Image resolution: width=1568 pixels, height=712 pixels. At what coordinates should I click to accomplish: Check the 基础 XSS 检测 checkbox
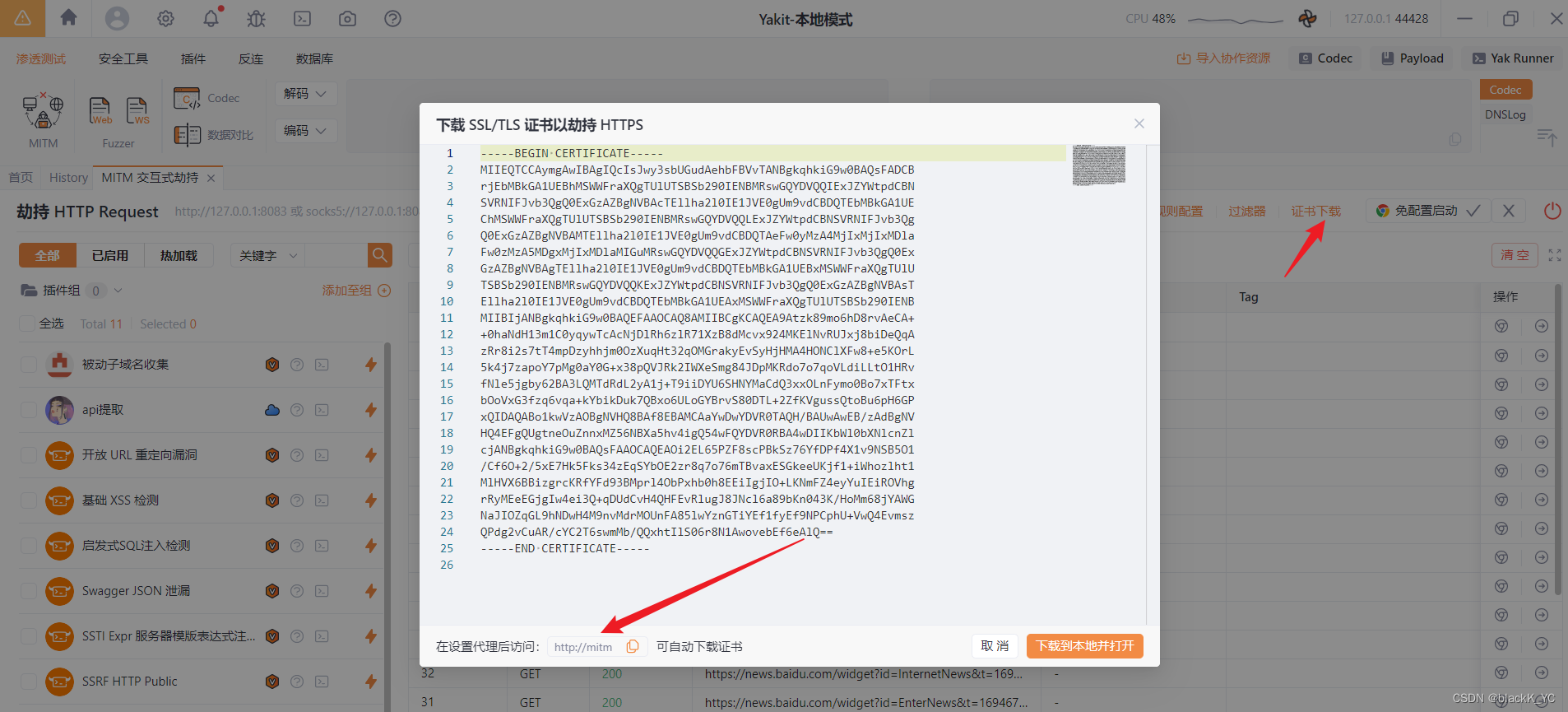tap(29, 500)
